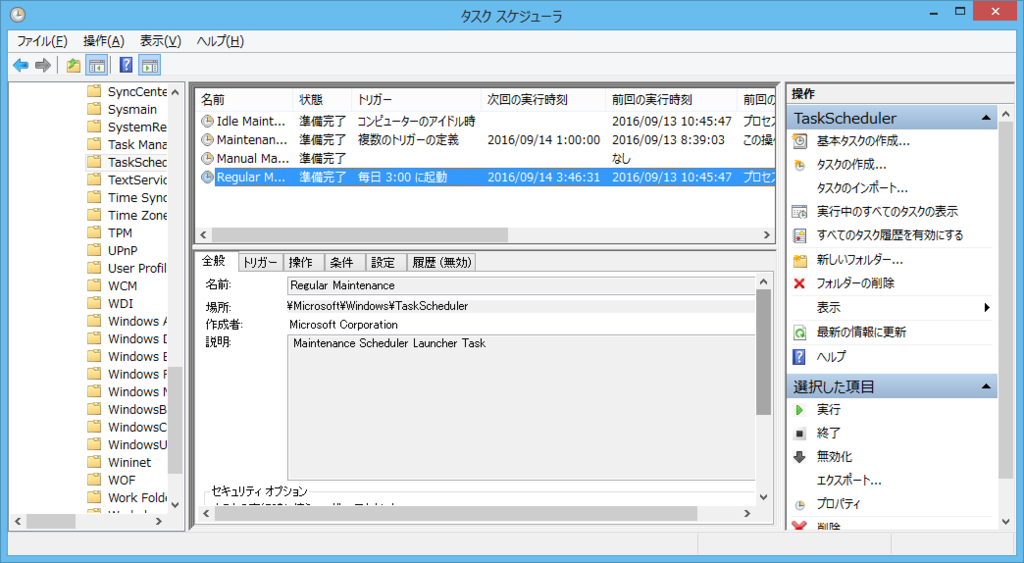Image resolution: width=1024 pixels, height=563 pixels.
Task: Click the 新しいフォルダー folder icon
Action: click(x=799, y=260)
